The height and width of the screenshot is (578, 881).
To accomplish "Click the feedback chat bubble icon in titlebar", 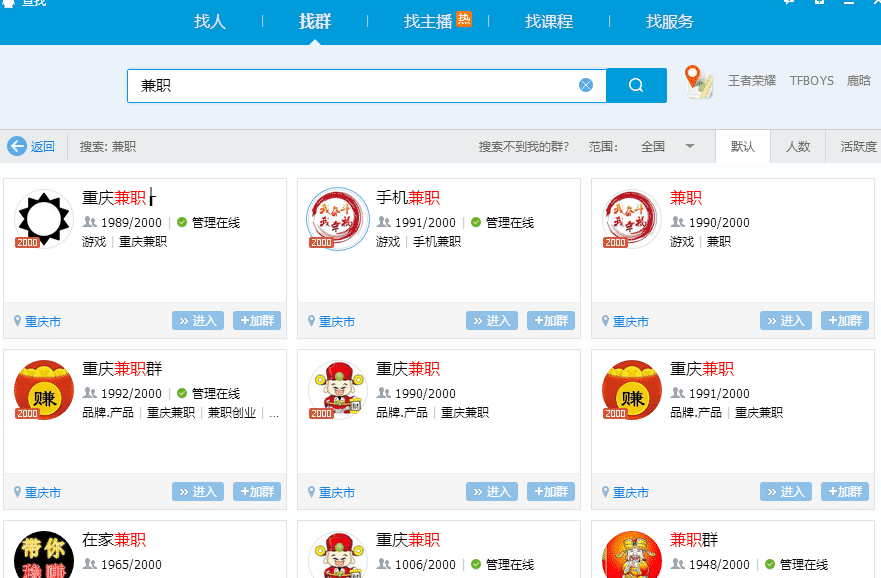I will coord(788,3).
